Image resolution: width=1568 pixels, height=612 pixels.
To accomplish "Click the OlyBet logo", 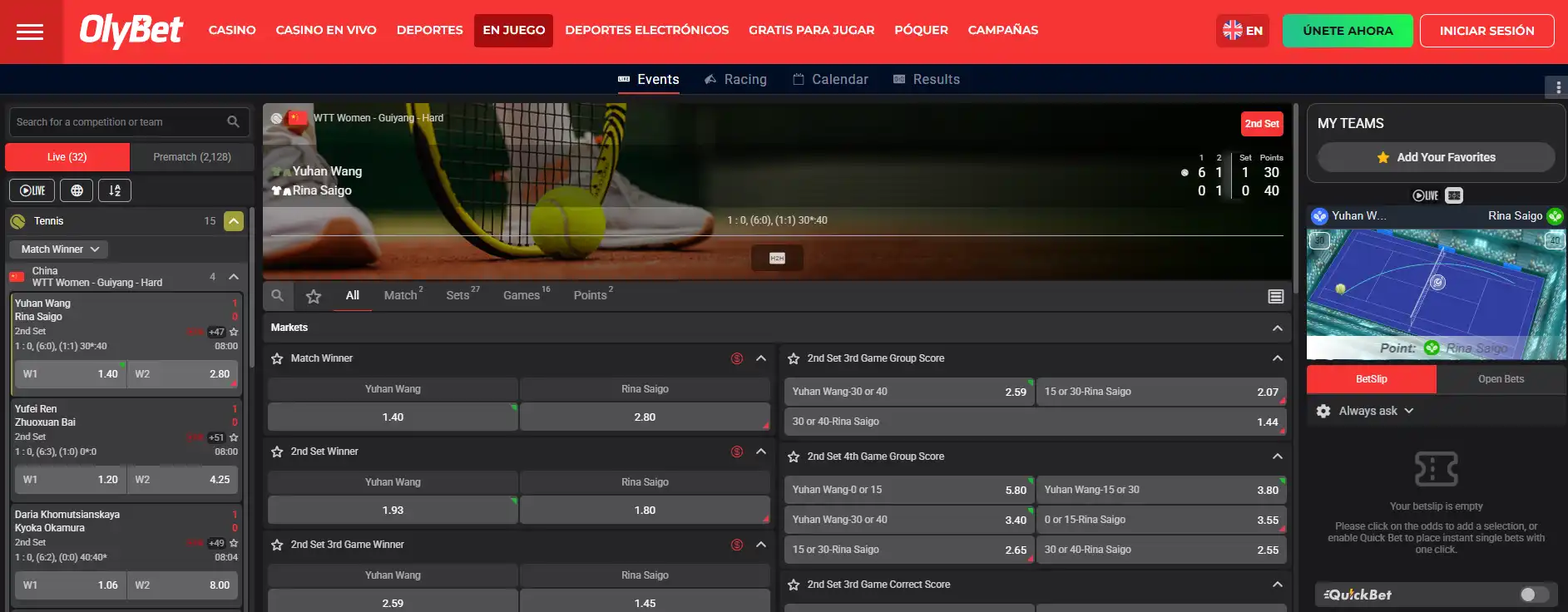I will (x=131, y=31).
